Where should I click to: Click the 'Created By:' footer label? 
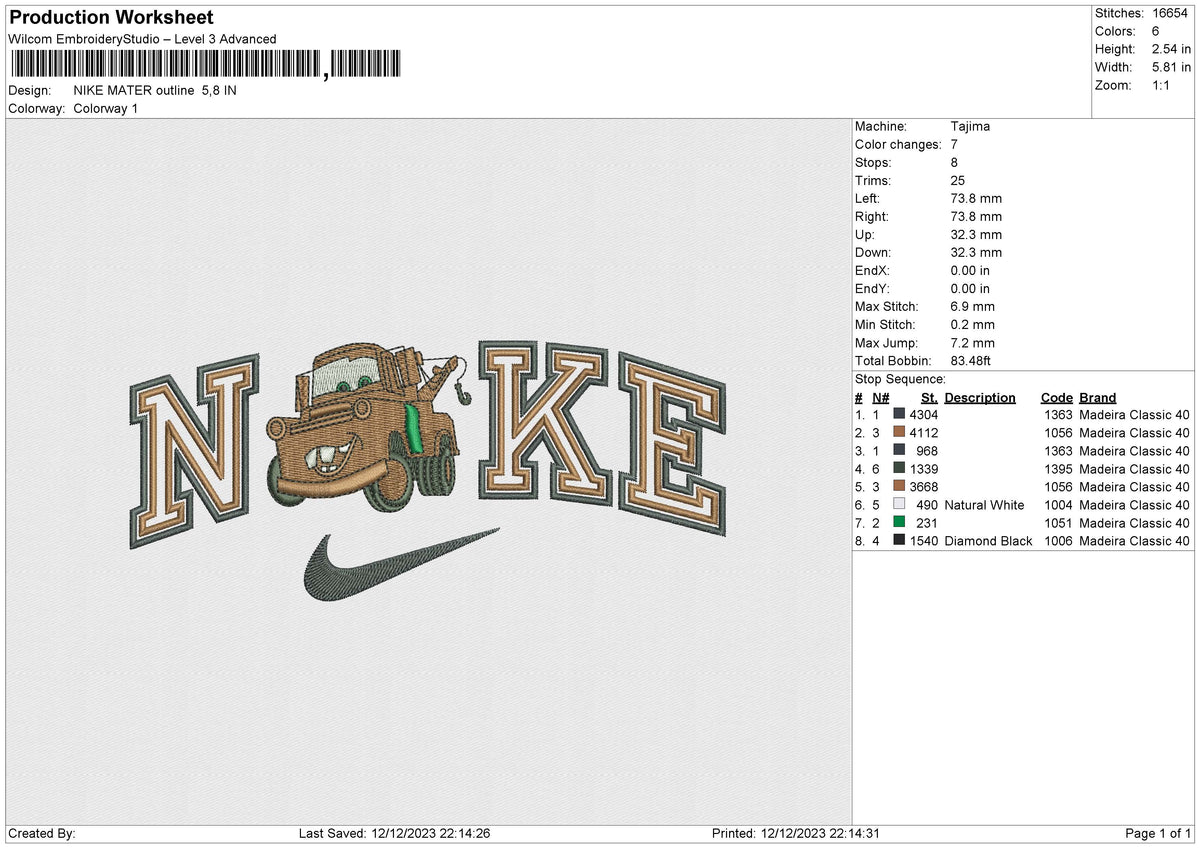click(x=41, y=833)
